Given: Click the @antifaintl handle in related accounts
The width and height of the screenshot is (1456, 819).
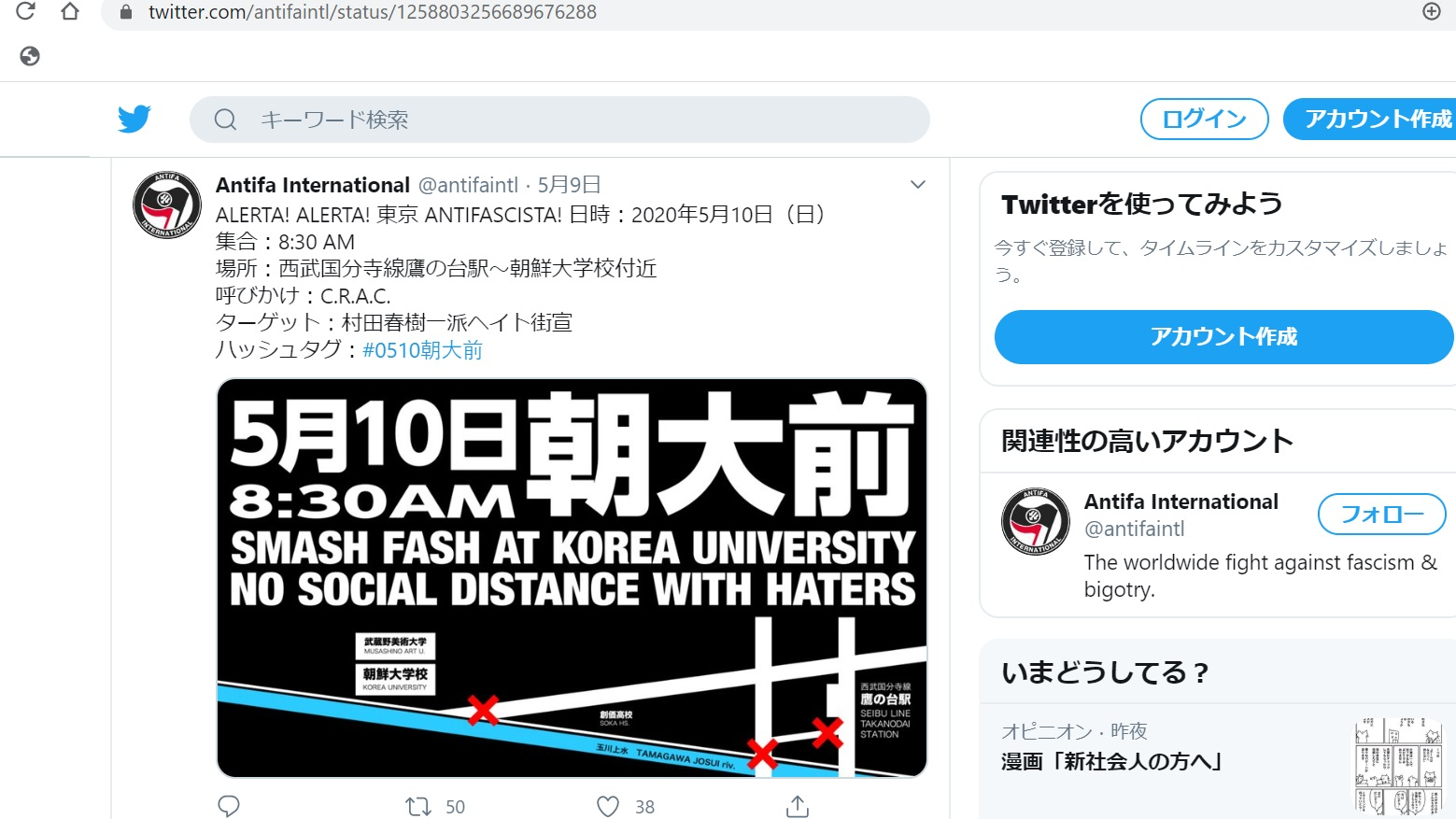Looking at the screenshot, I should tap(1134, 529).
